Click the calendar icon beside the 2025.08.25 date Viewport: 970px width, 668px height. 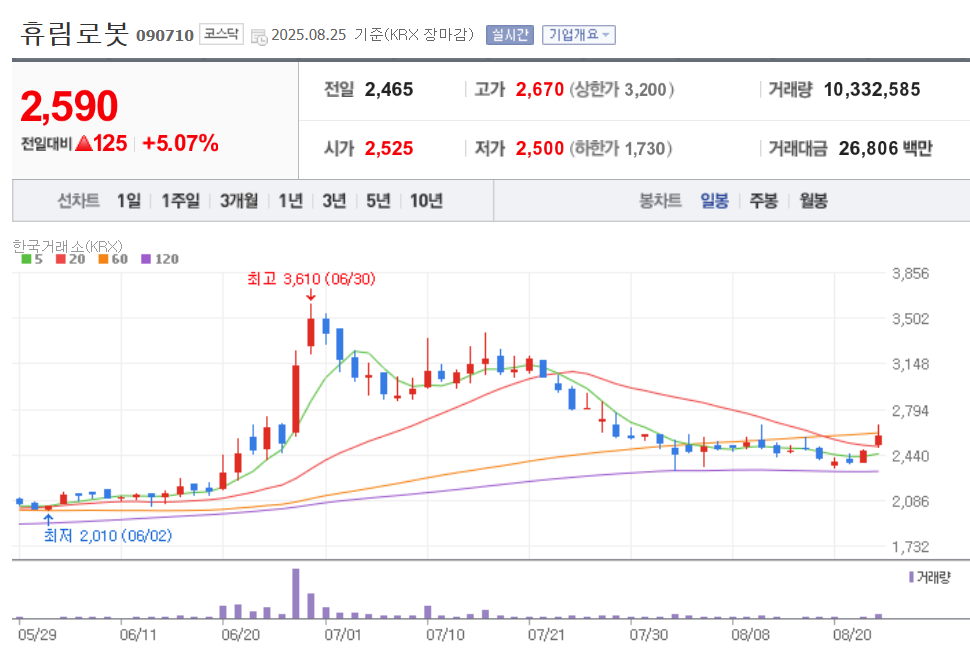[257, 33]
